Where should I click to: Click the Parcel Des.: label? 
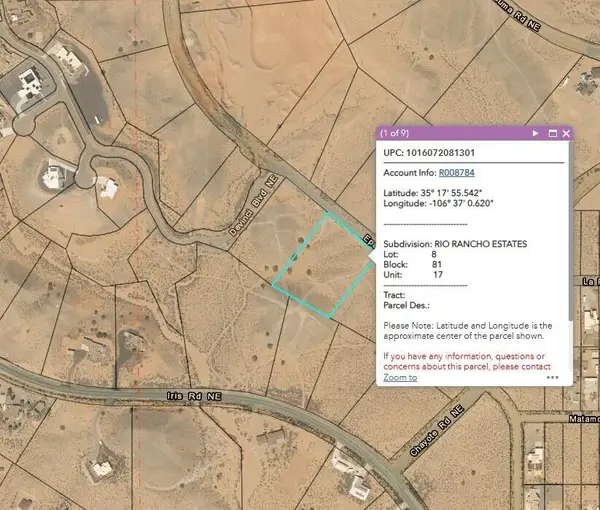pyautogui.click(x=406, y=305)
